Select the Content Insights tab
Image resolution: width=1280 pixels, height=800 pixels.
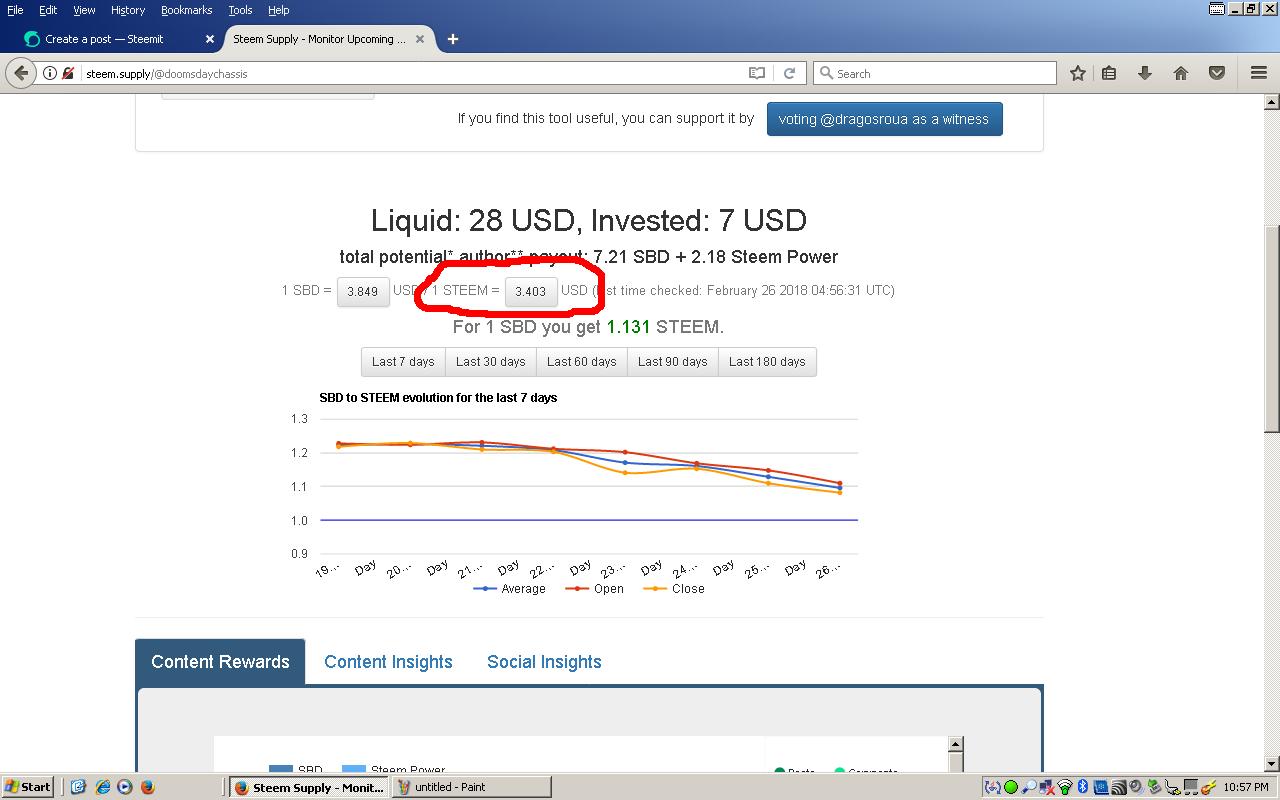click(388, 662)
